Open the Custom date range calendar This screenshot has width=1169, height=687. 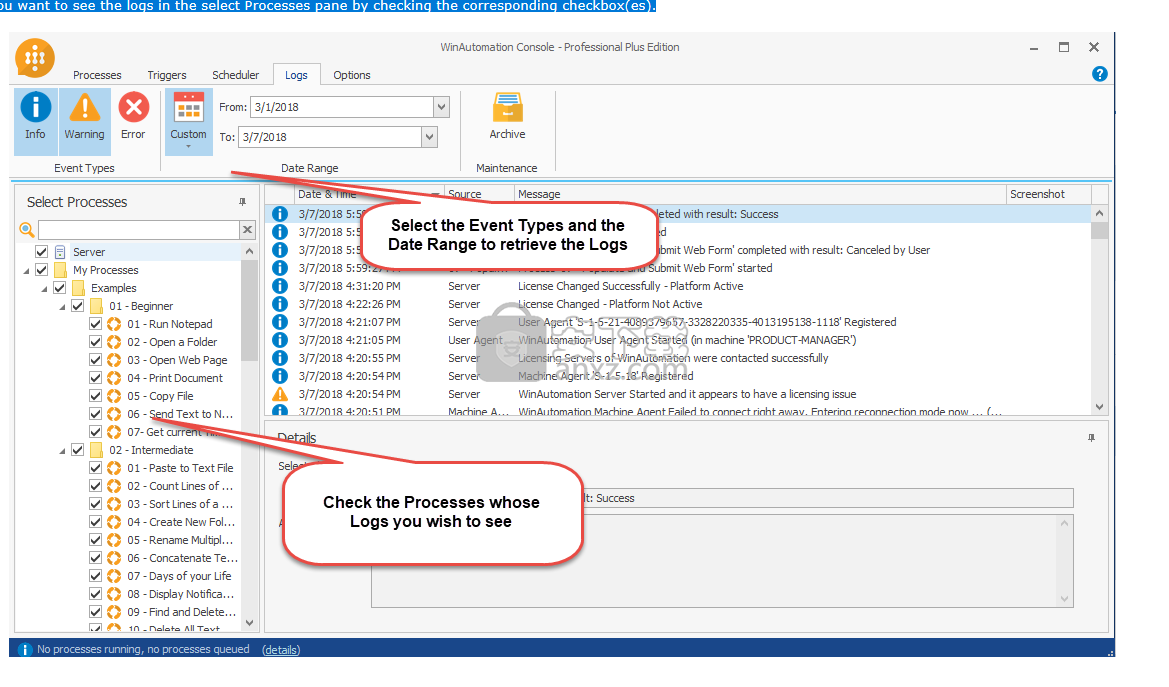click(189, 121)
